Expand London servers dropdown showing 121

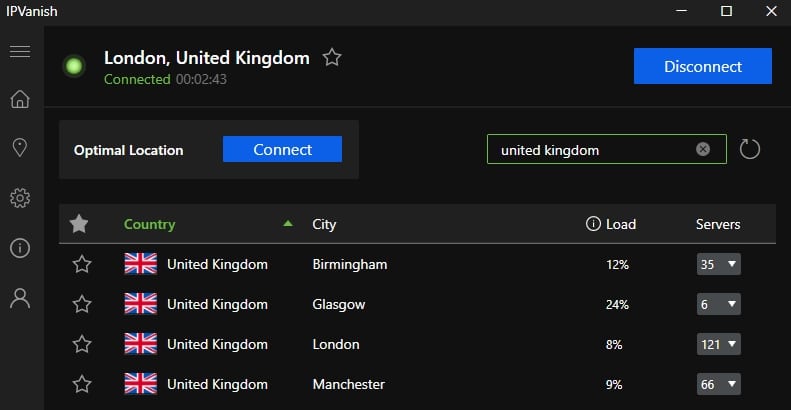pyautogui.click(x=718, y=344)
